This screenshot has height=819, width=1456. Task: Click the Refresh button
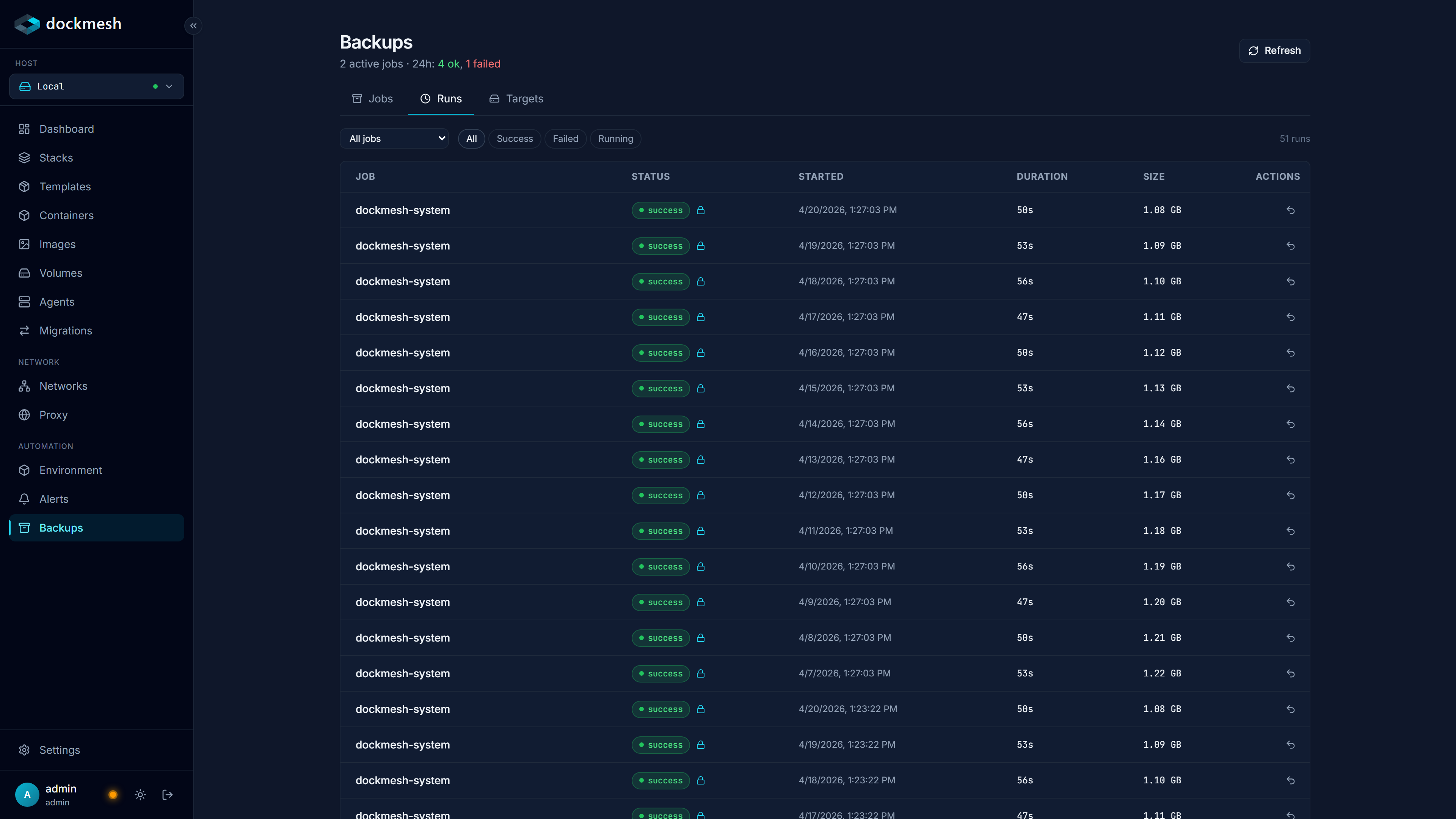point(1274,50)
